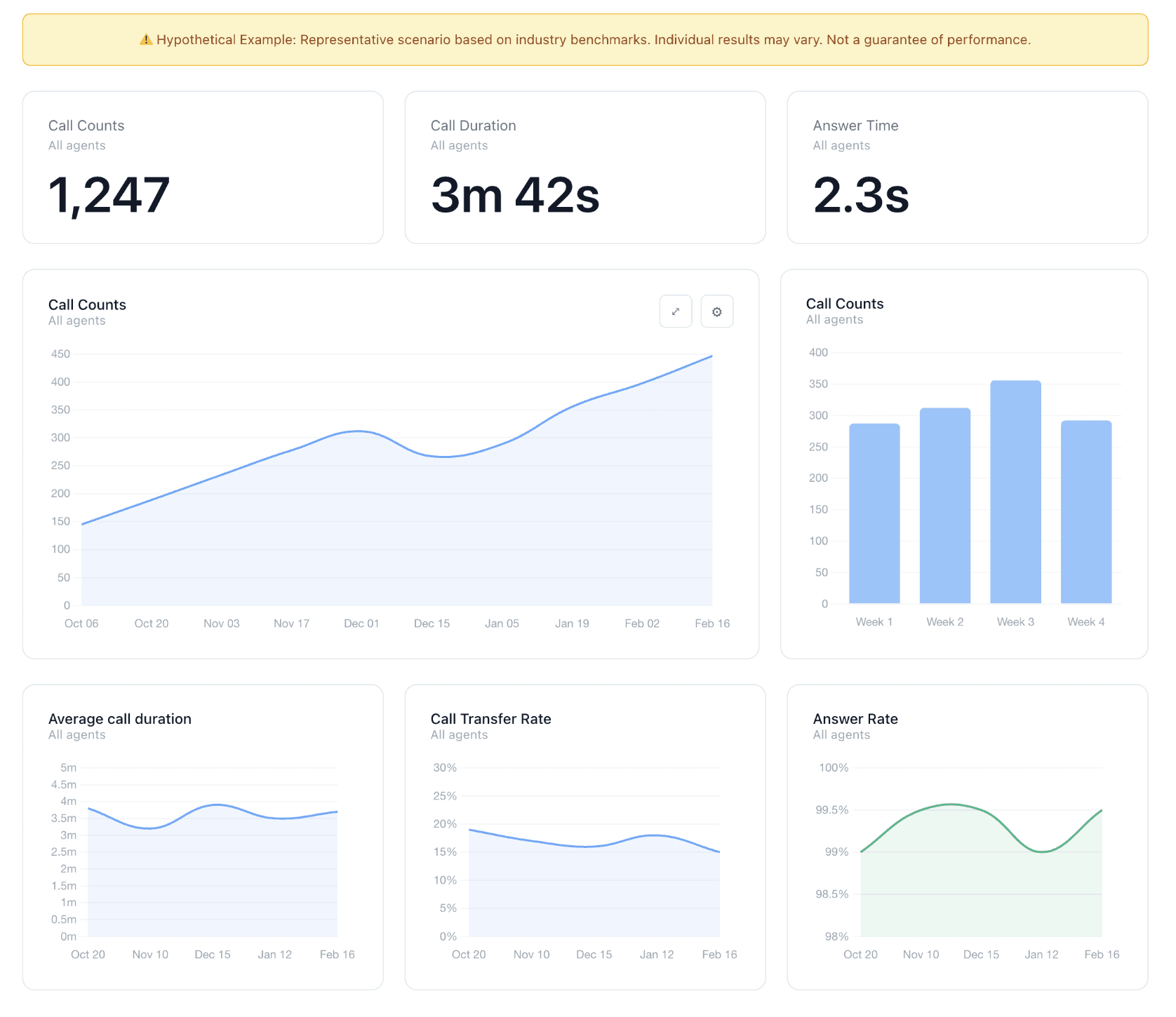
Task: Click the Hypothetical Example disclaimer text
Action: point(594,40)
